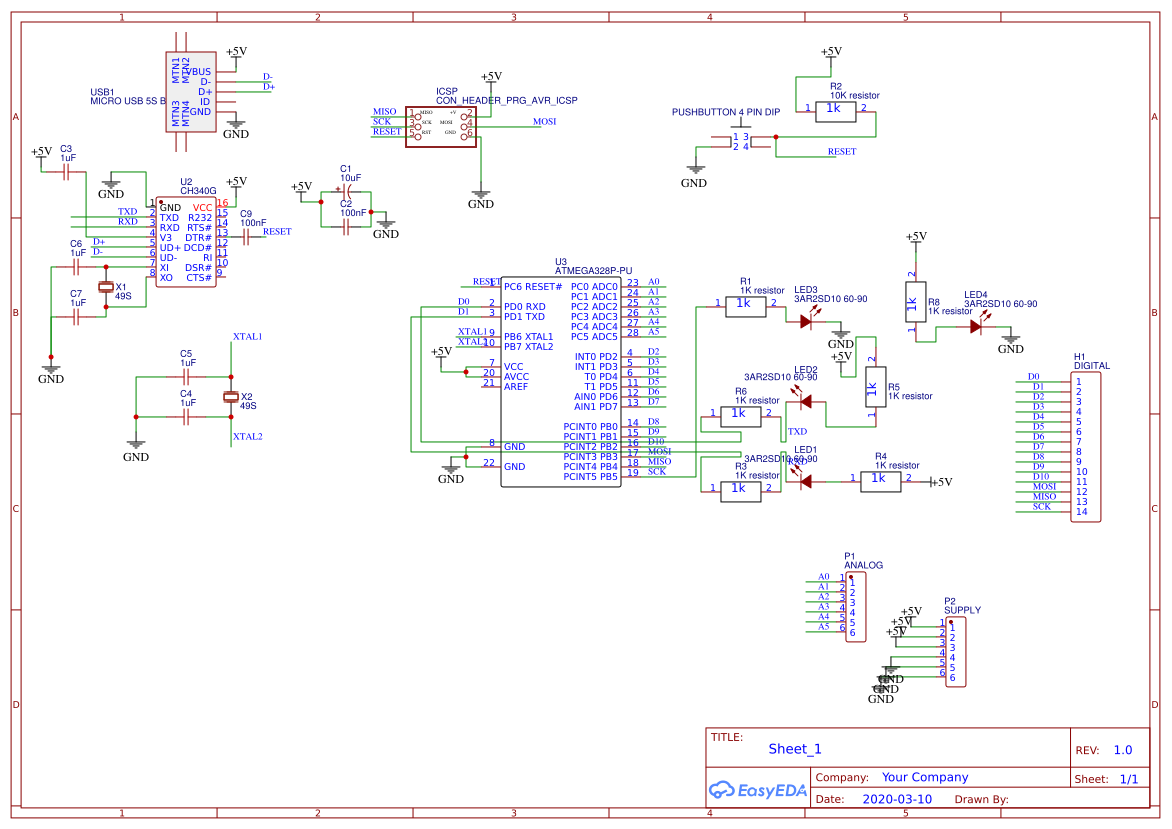
Task: Select the SUPPLY connector P2
Action: pyautogui.click(x=953, y=650)
